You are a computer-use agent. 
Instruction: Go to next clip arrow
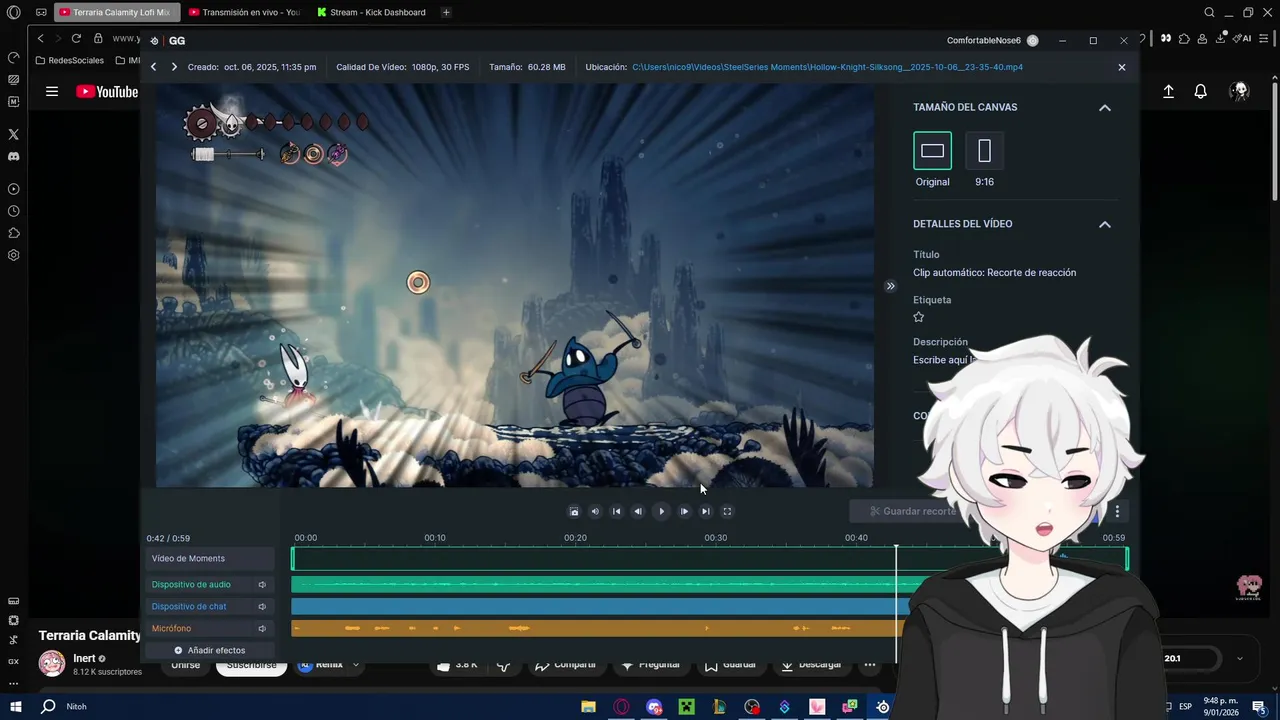174,67
